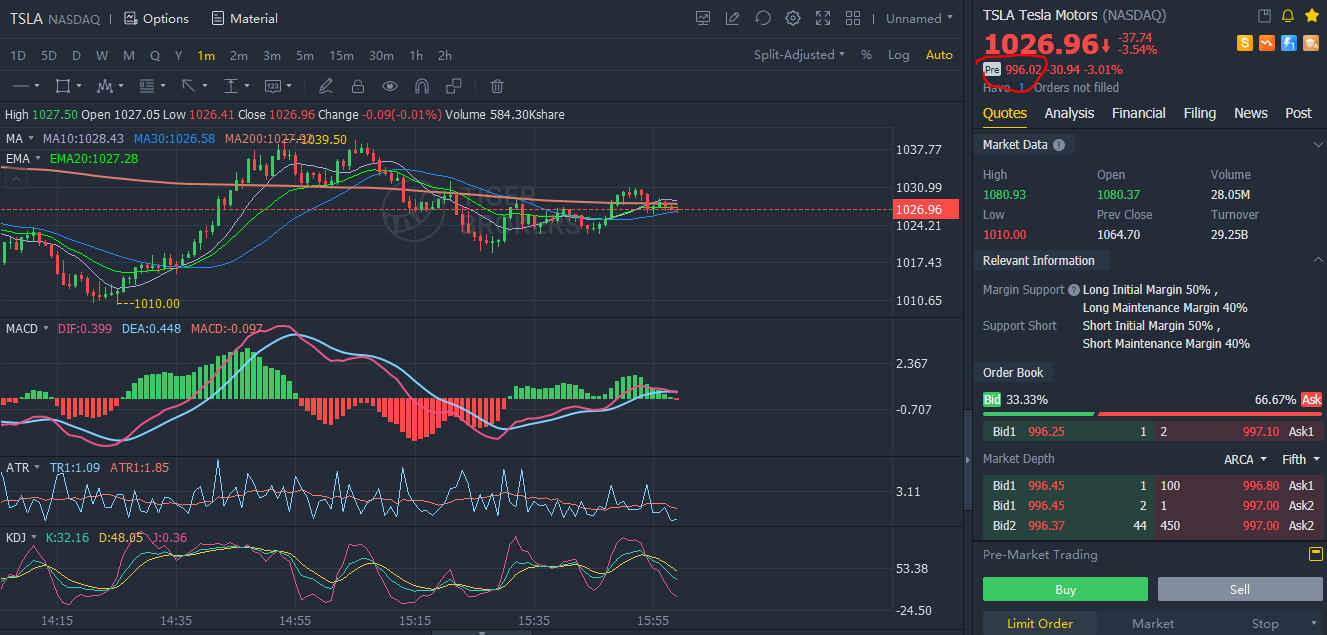Select the Limit Order tab
The width and height of the screenshot is (1327, 635).
click(x=1040, y=623)
